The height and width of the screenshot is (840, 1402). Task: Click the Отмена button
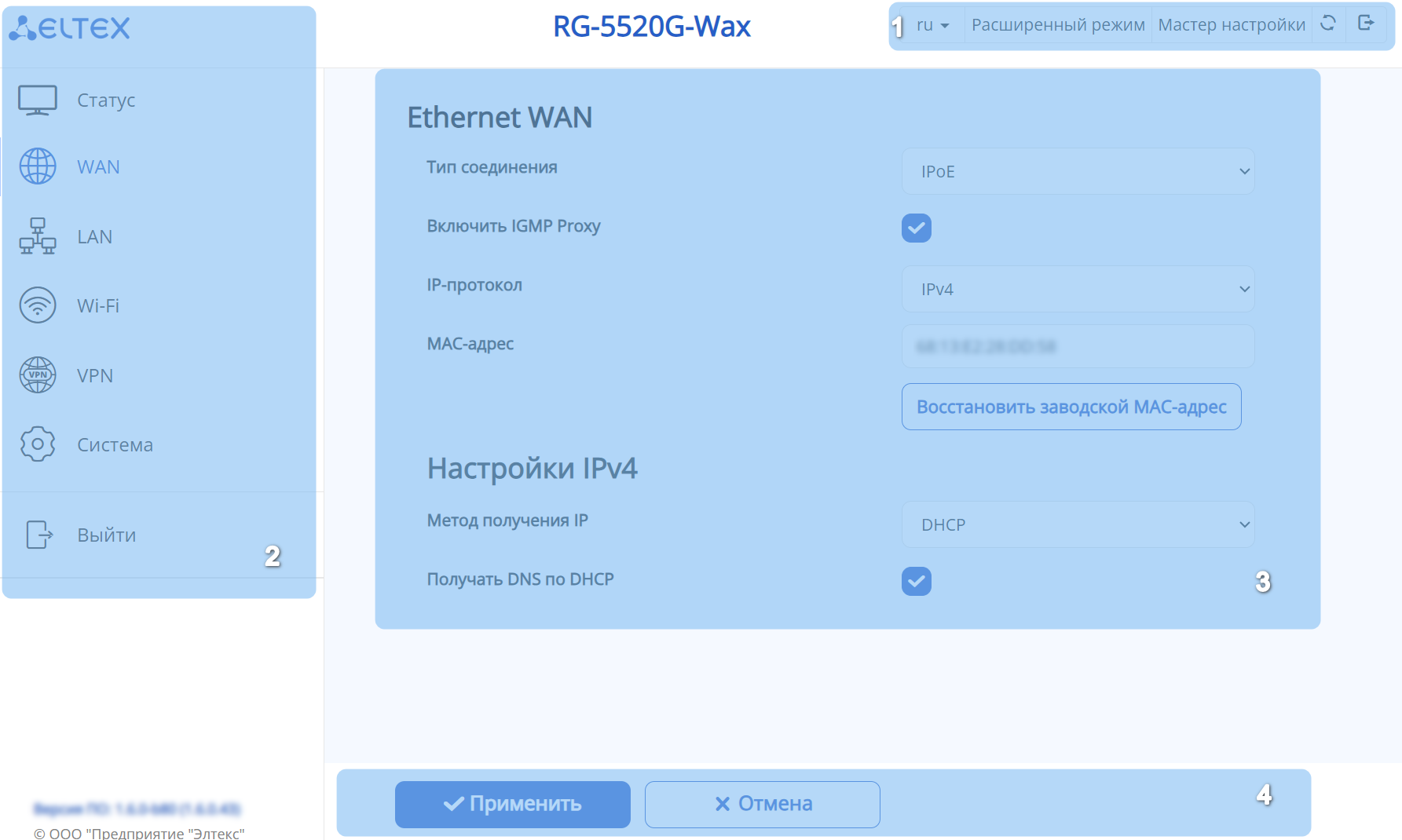pos(763,804)
